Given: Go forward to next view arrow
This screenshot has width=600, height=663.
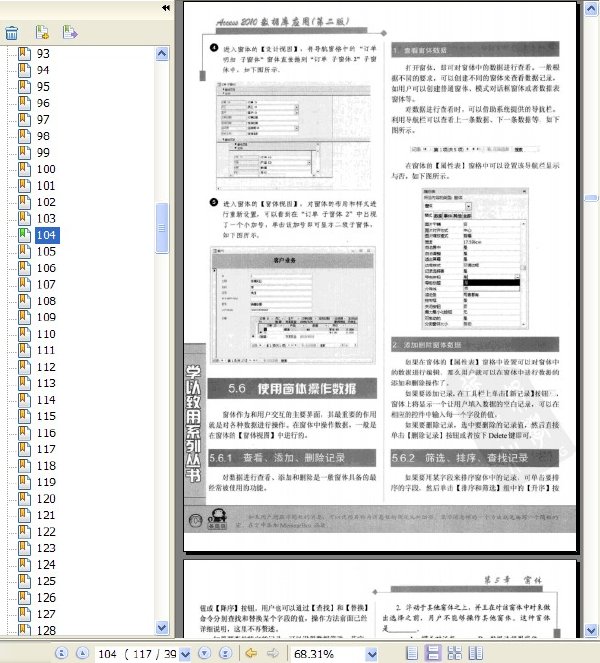Looking at the screenshot, I should coord(273,653).
